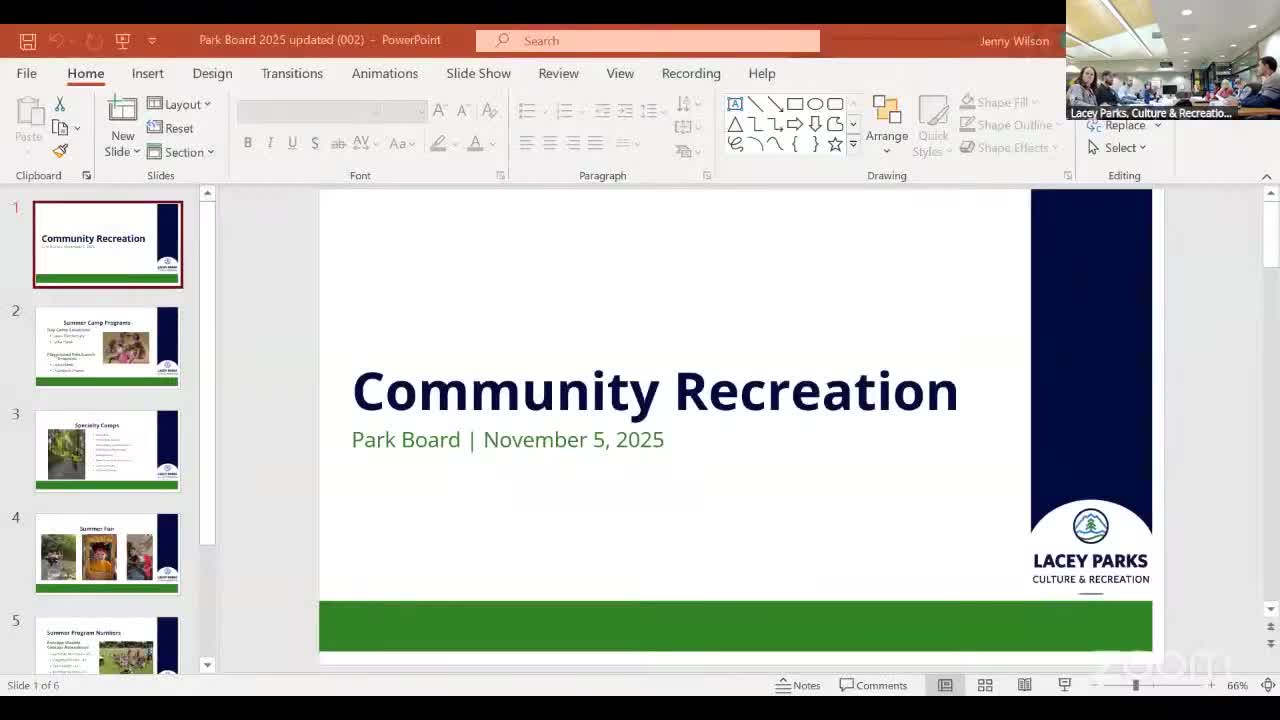Open the Layout dropdown
This screenshot has height=720, width=1280.
click(181, 103)
